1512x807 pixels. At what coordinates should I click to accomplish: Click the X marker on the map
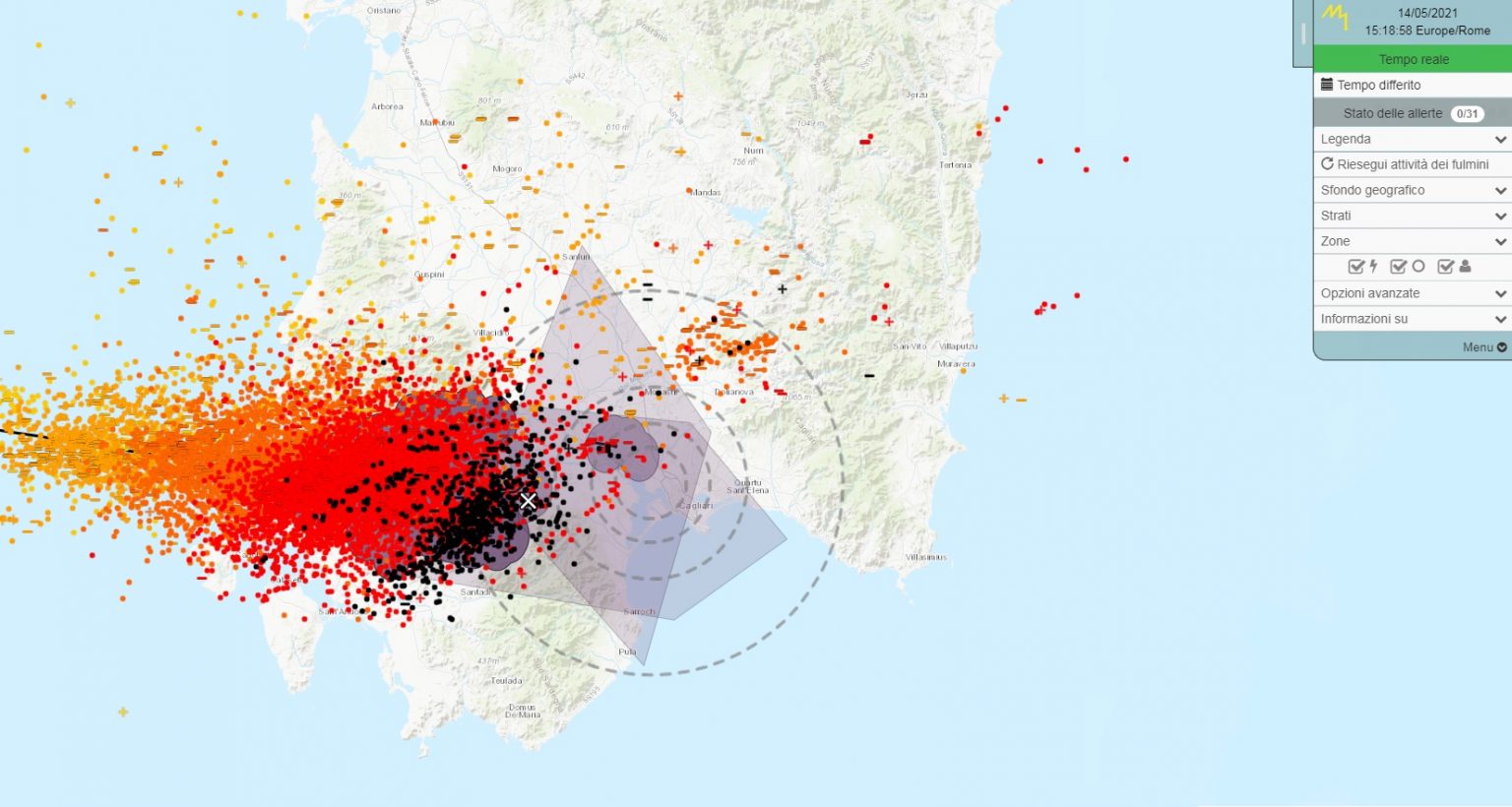(x=527, y=501)
